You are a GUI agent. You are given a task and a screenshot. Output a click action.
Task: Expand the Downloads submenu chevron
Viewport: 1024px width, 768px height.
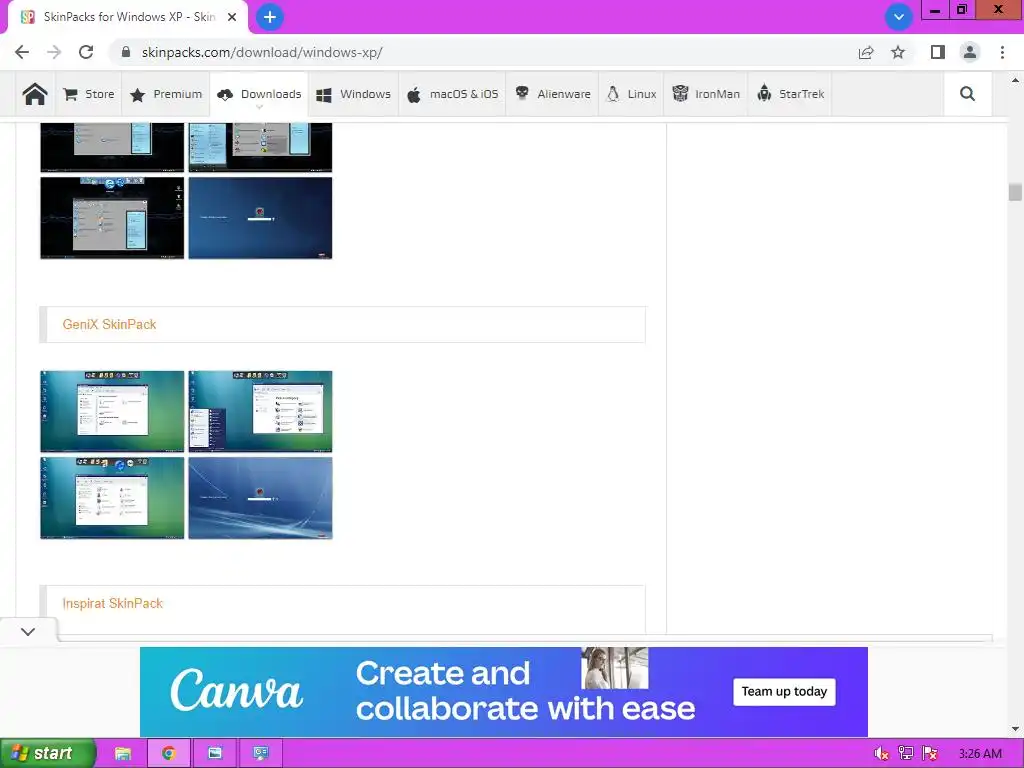[259, 106]
